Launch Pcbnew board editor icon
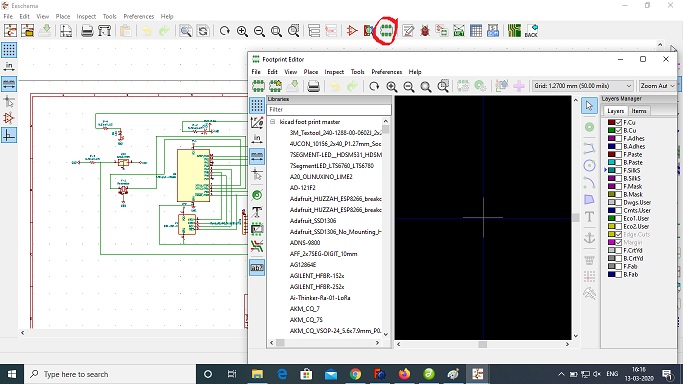683x384 pixels. click(x=514, y=30)
